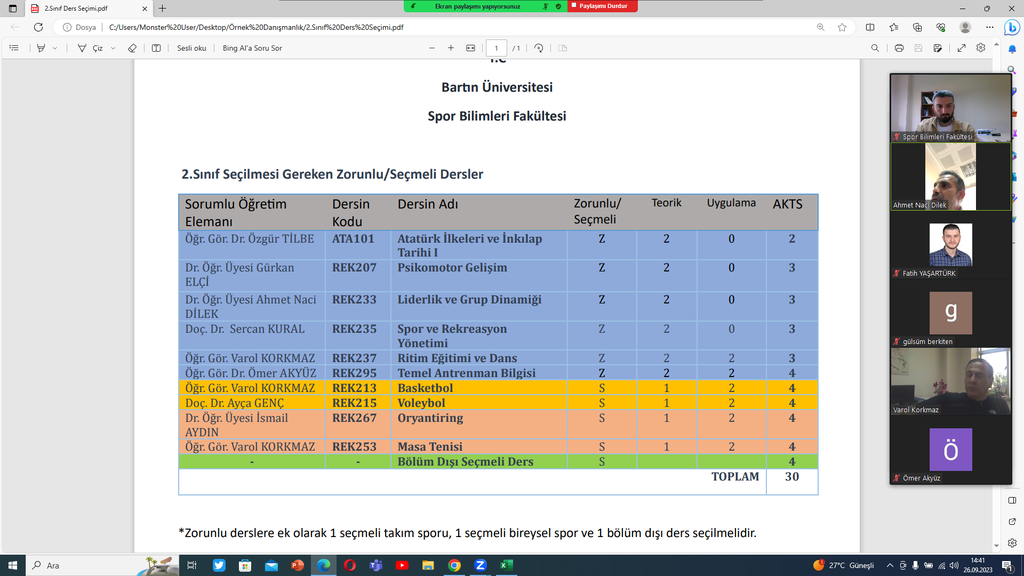Open Bing AI'a Soru Sor
The image size is (1024, 576).
252,48
